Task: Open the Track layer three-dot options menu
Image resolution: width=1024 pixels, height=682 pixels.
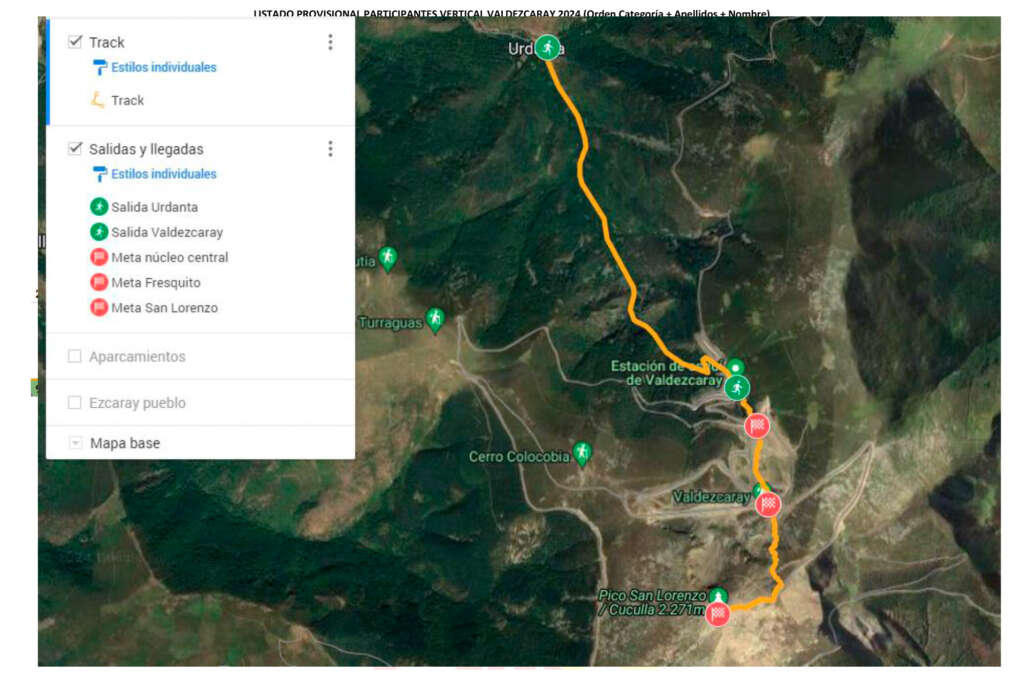Action: (x=330, y=42)
